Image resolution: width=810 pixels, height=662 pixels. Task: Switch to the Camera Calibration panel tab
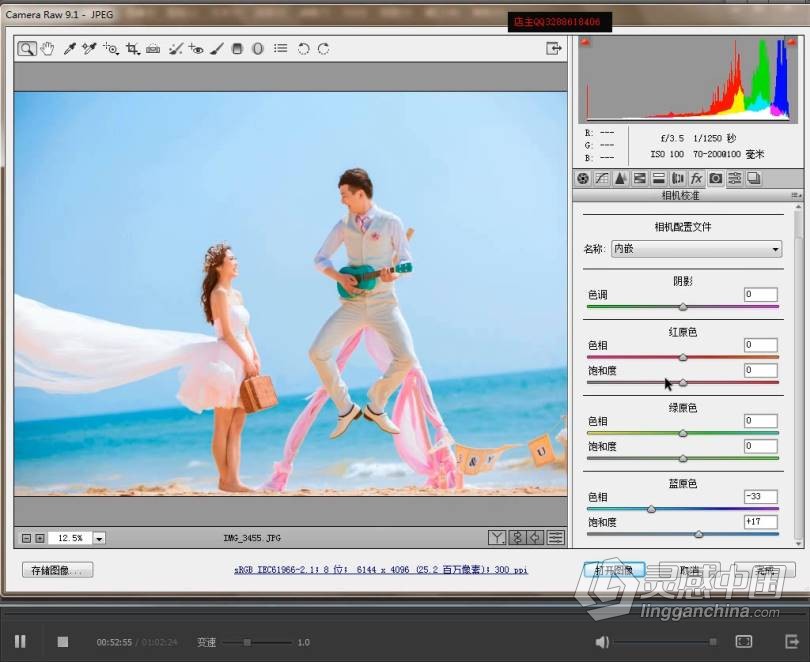point(716,179)
